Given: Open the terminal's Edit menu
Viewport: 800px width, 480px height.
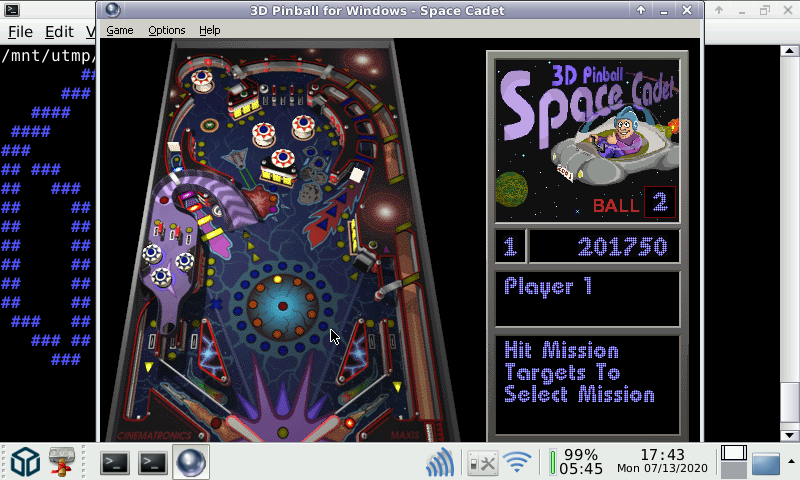Looking at the screenshot, I should click(x=59, y=32).
